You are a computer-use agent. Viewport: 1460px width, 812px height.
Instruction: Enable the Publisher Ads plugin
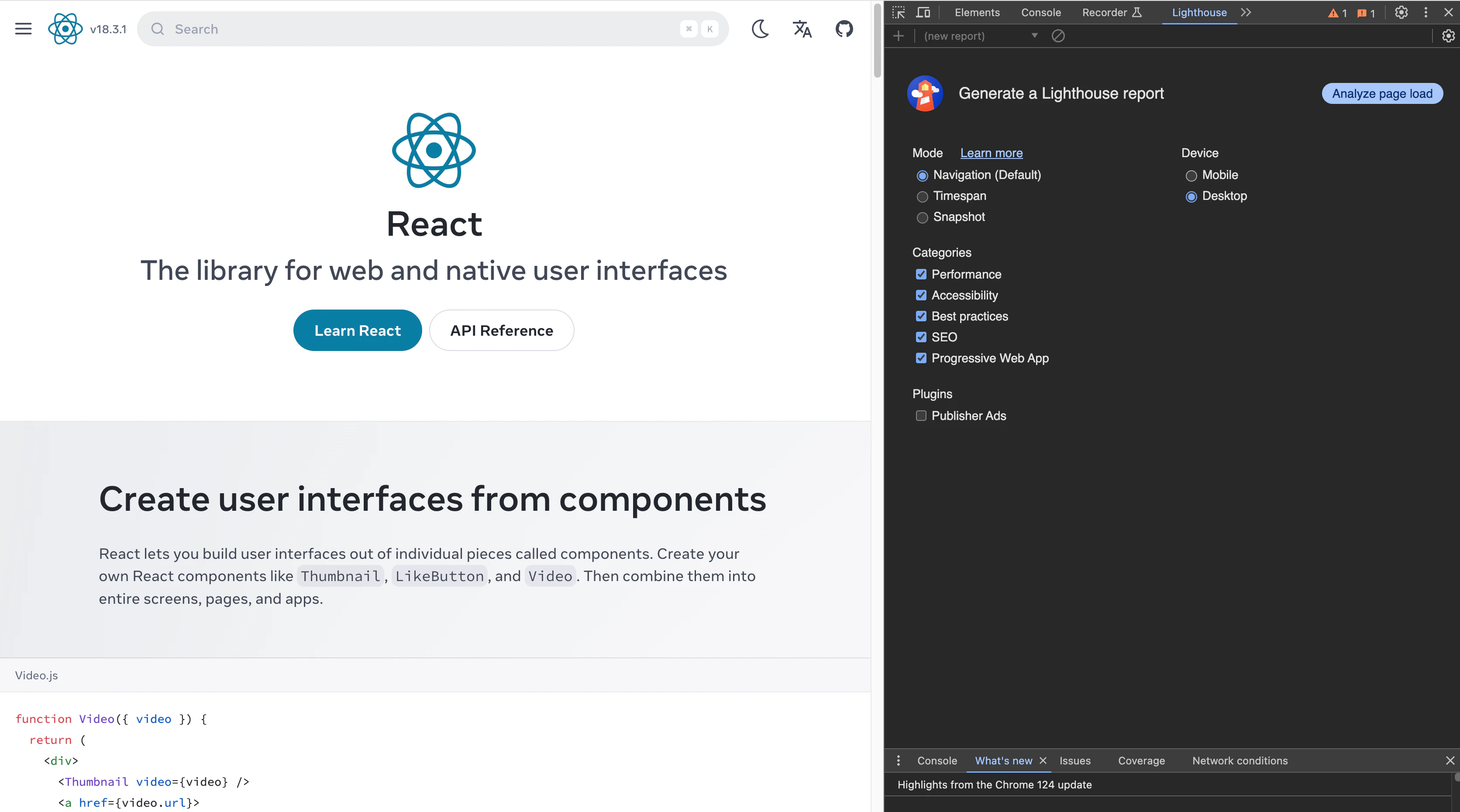[921, 416]
